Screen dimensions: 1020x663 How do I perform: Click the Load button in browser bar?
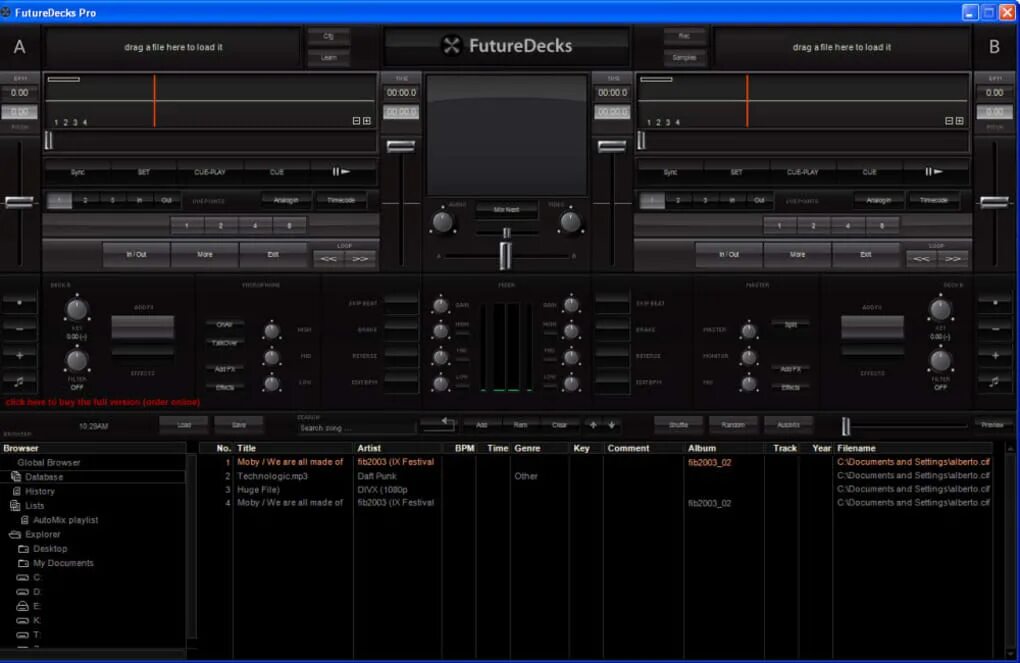point(184,425)
